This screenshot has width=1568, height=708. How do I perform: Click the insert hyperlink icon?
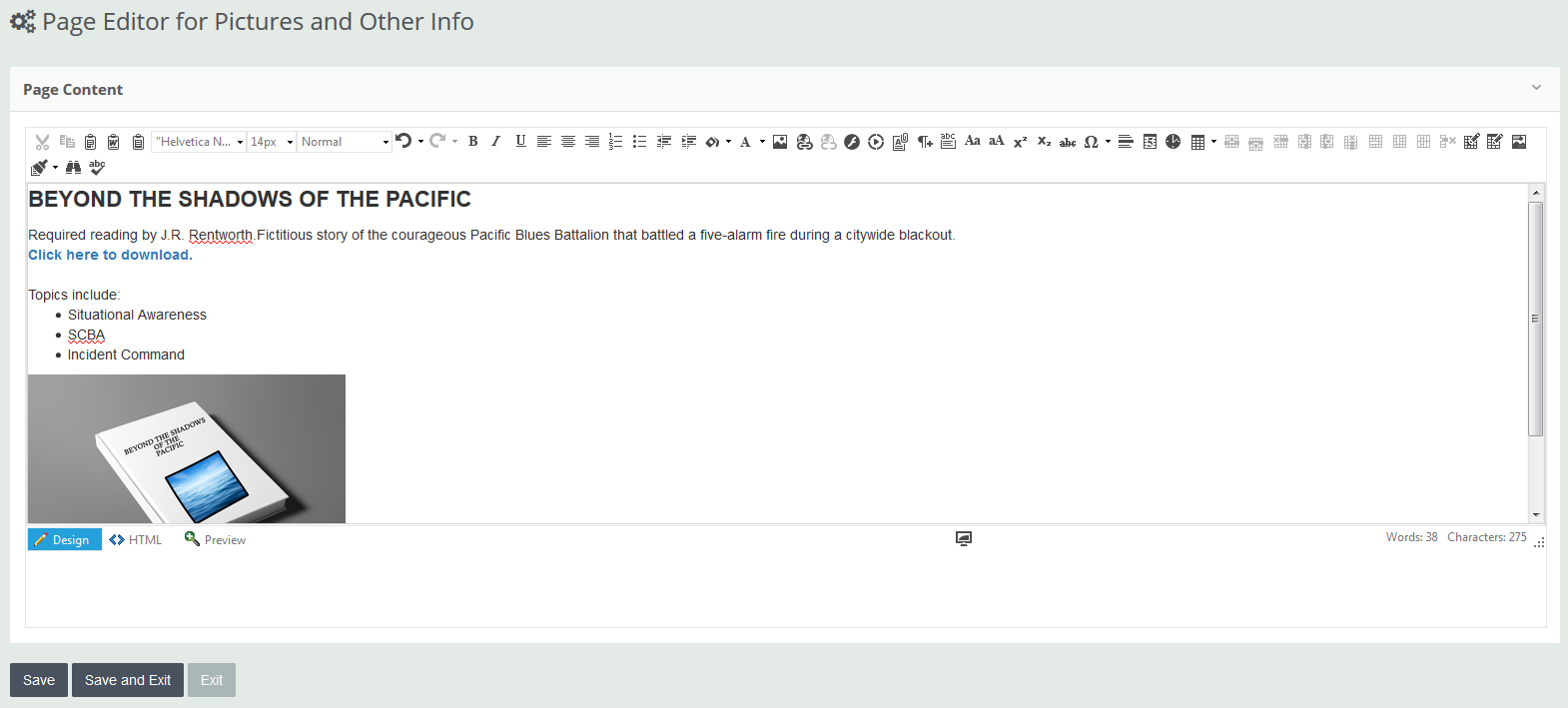coord(804,142)
